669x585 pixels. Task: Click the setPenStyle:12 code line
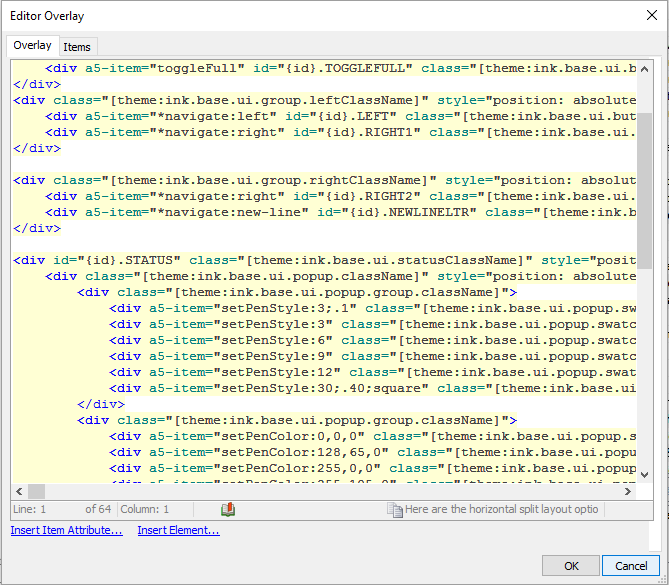point(372,372)
